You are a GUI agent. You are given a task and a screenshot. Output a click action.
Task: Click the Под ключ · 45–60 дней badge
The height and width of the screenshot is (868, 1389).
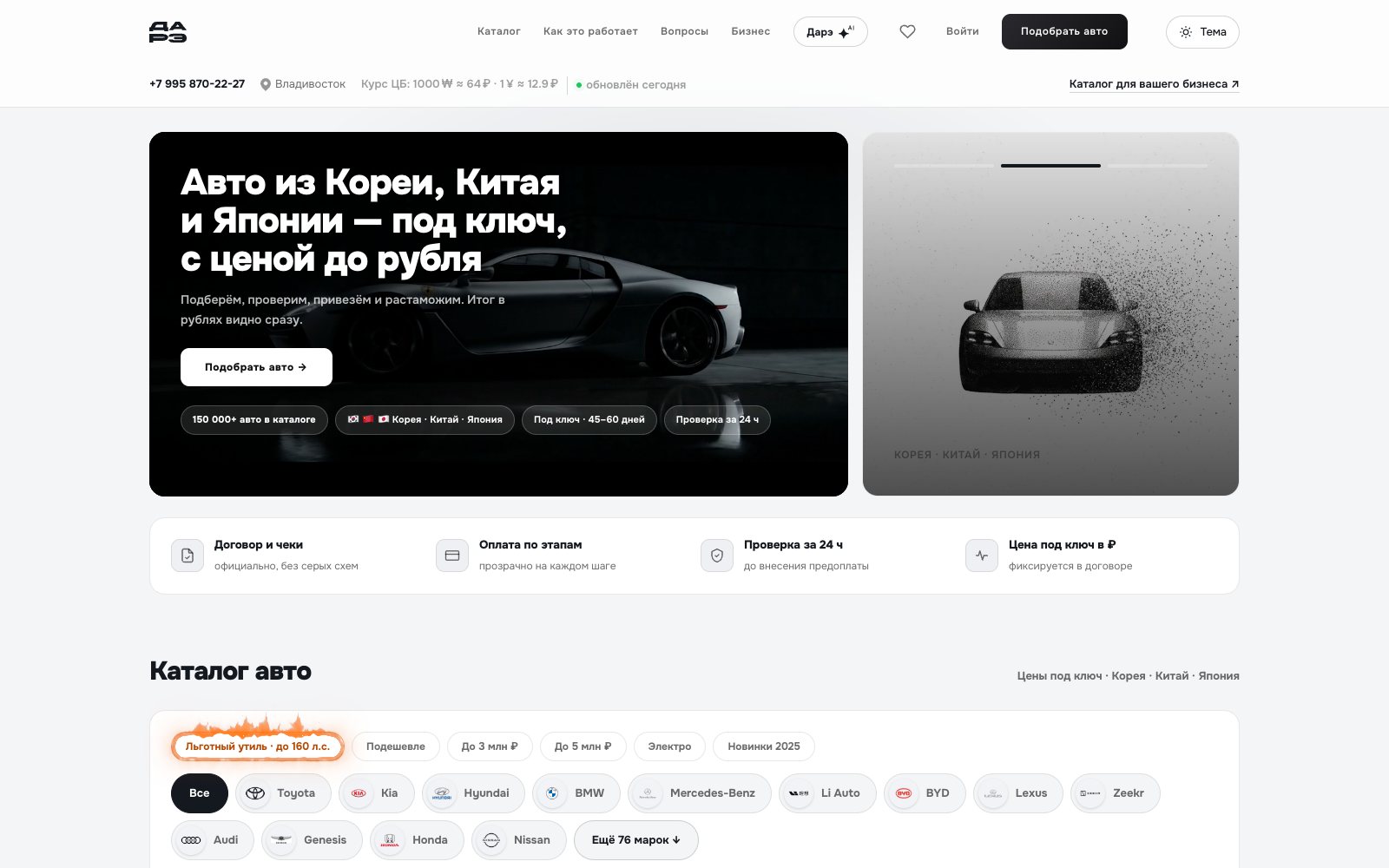pyautogui.click(x=589, y=419)
